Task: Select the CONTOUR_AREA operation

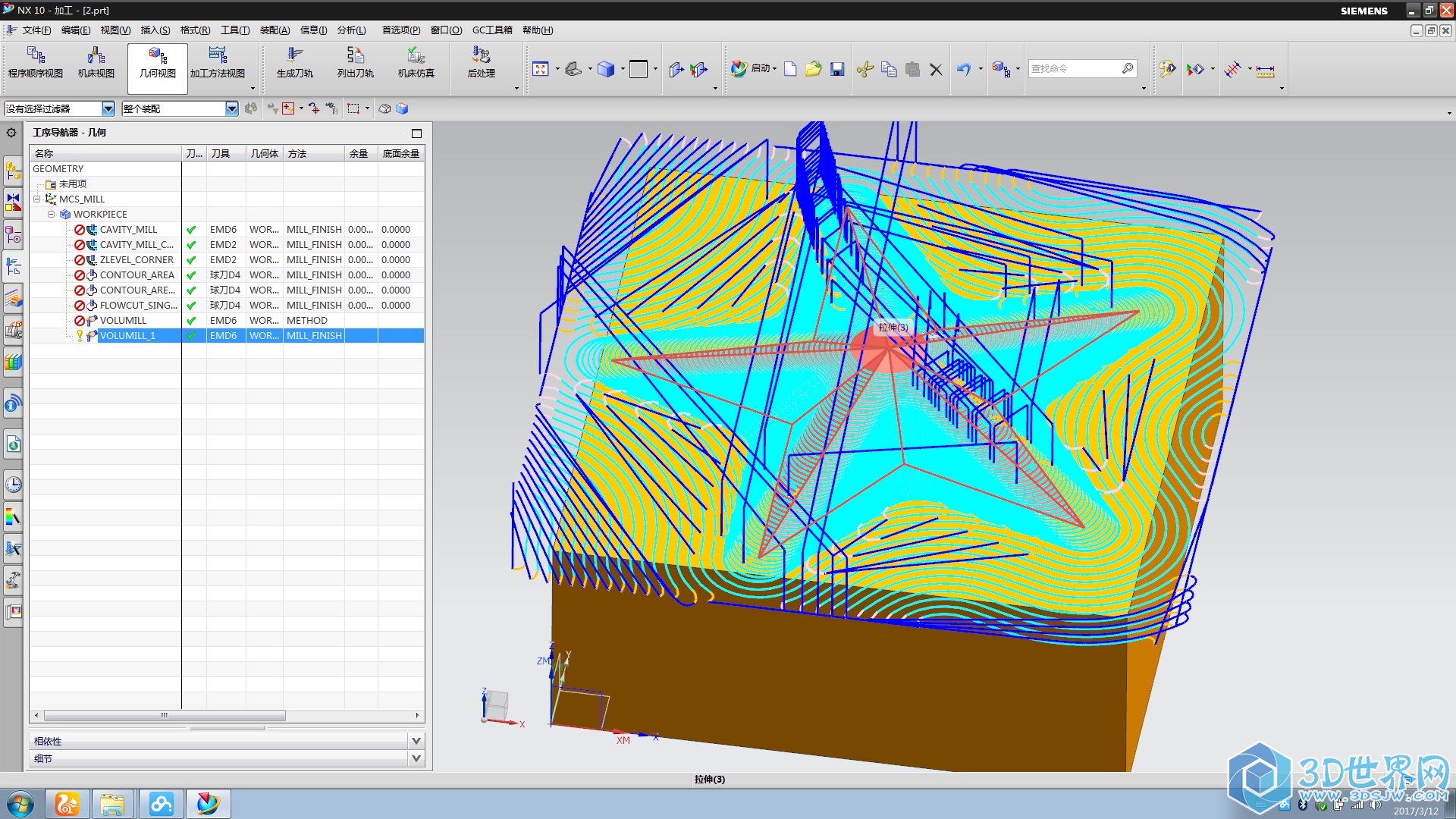Action: [137, 275]
